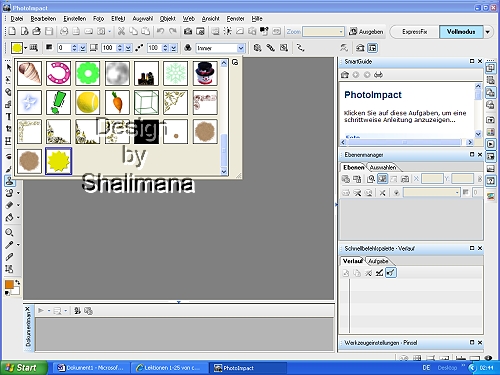500x375 pixels.
Task: Click the Paste clipboard icon
Action: [x=146, y=31]
